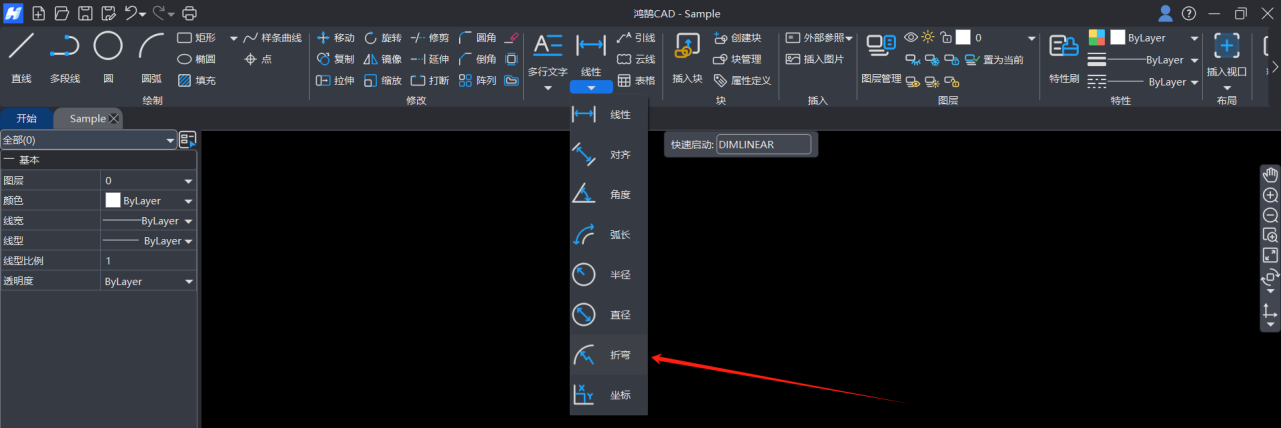This screenshot has width=1281, height=428.
Task: Open the 线型 linetype dropdown in properties panel
Action: click(188, 241)
